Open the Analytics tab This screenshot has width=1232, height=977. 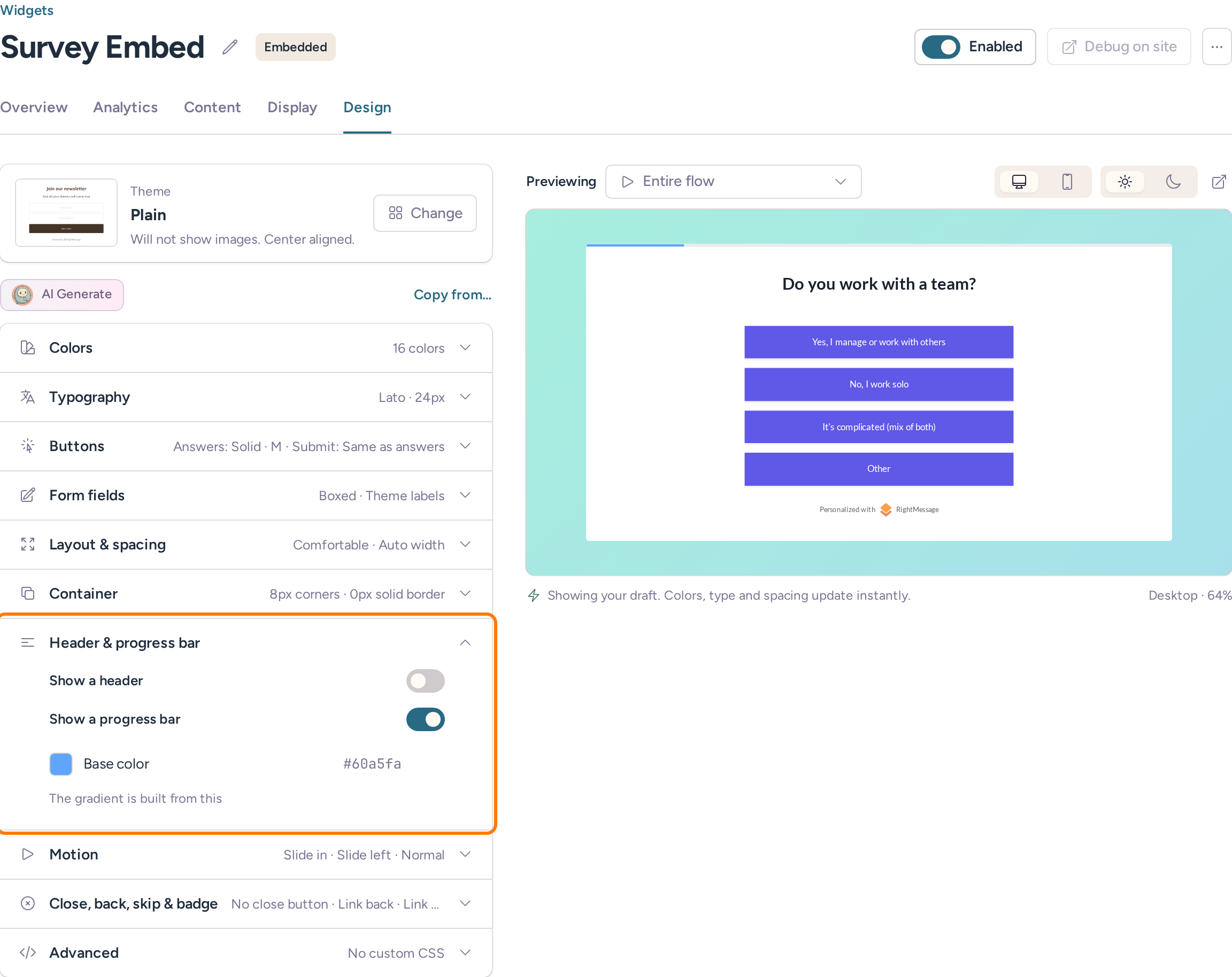125,107
